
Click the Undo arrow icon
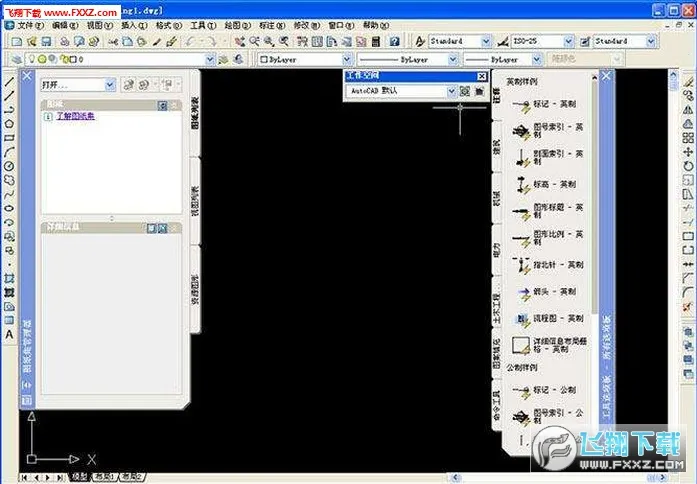pyautogui.click(x=190, y=42)
